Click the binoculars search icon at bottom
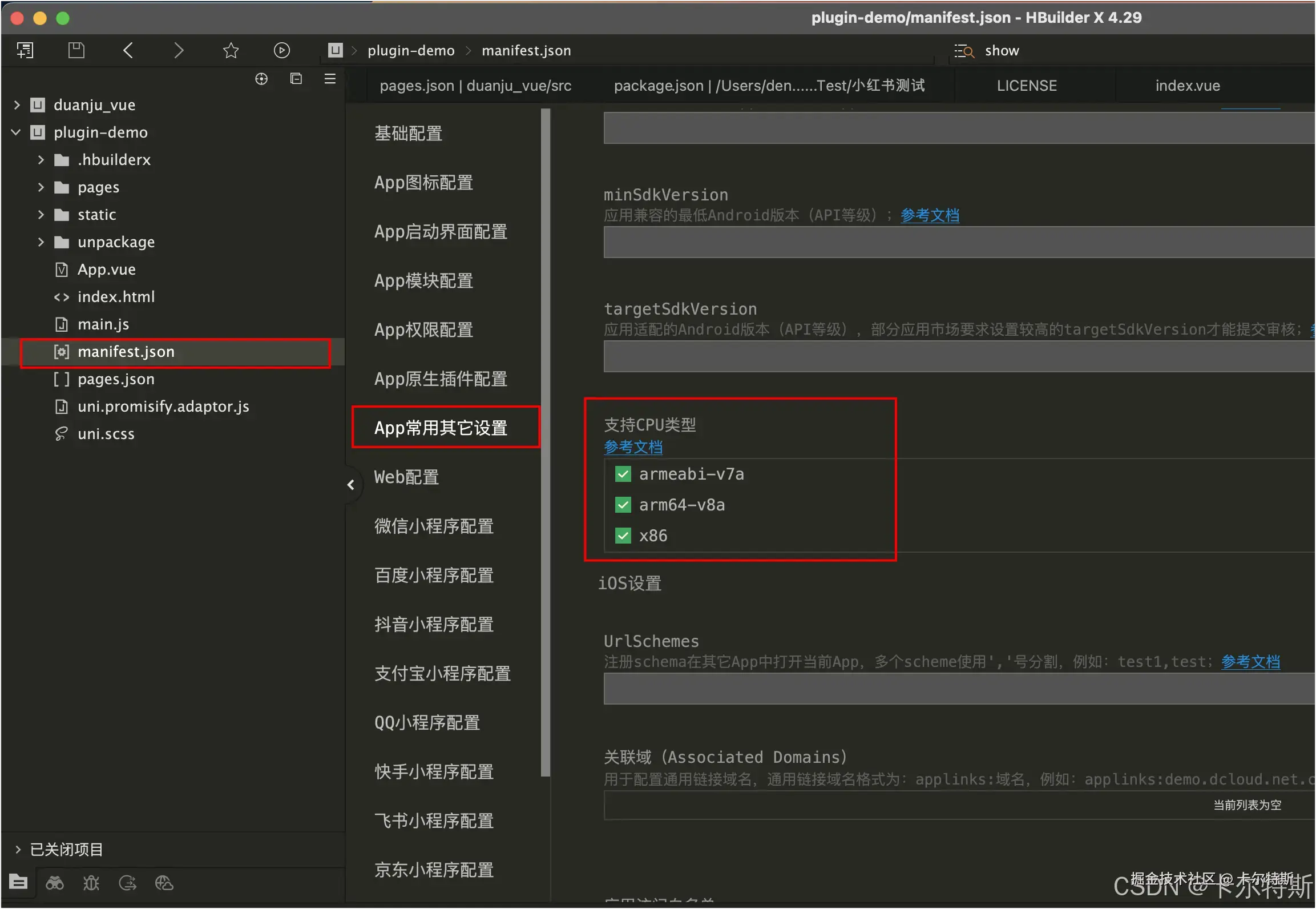 55,883
